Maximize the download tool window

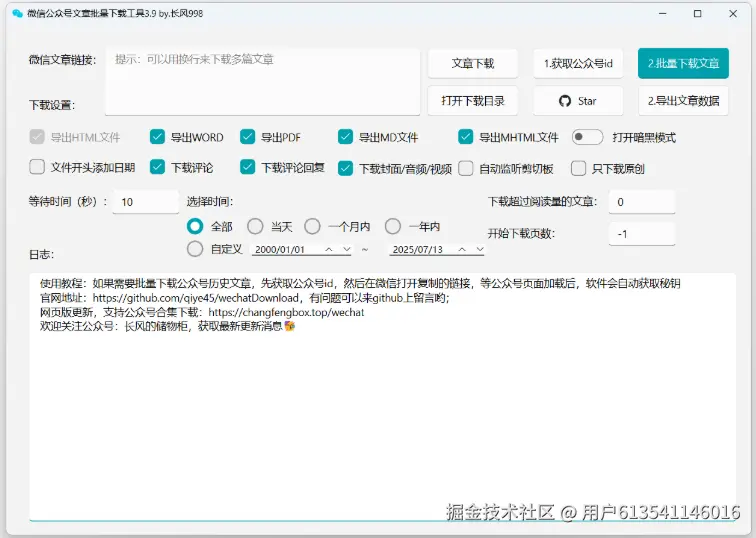[698, 13]
